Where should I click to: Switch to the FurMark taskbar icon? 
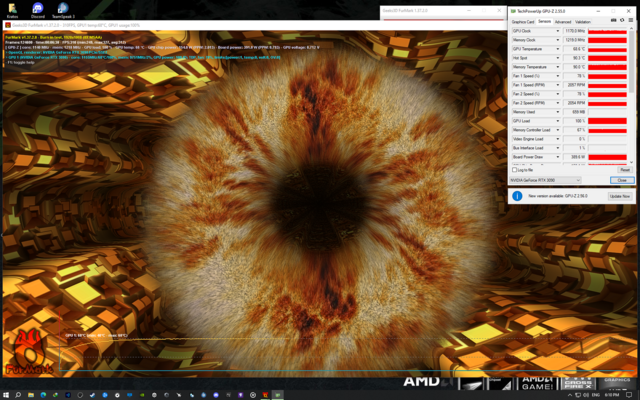point(265,395)
